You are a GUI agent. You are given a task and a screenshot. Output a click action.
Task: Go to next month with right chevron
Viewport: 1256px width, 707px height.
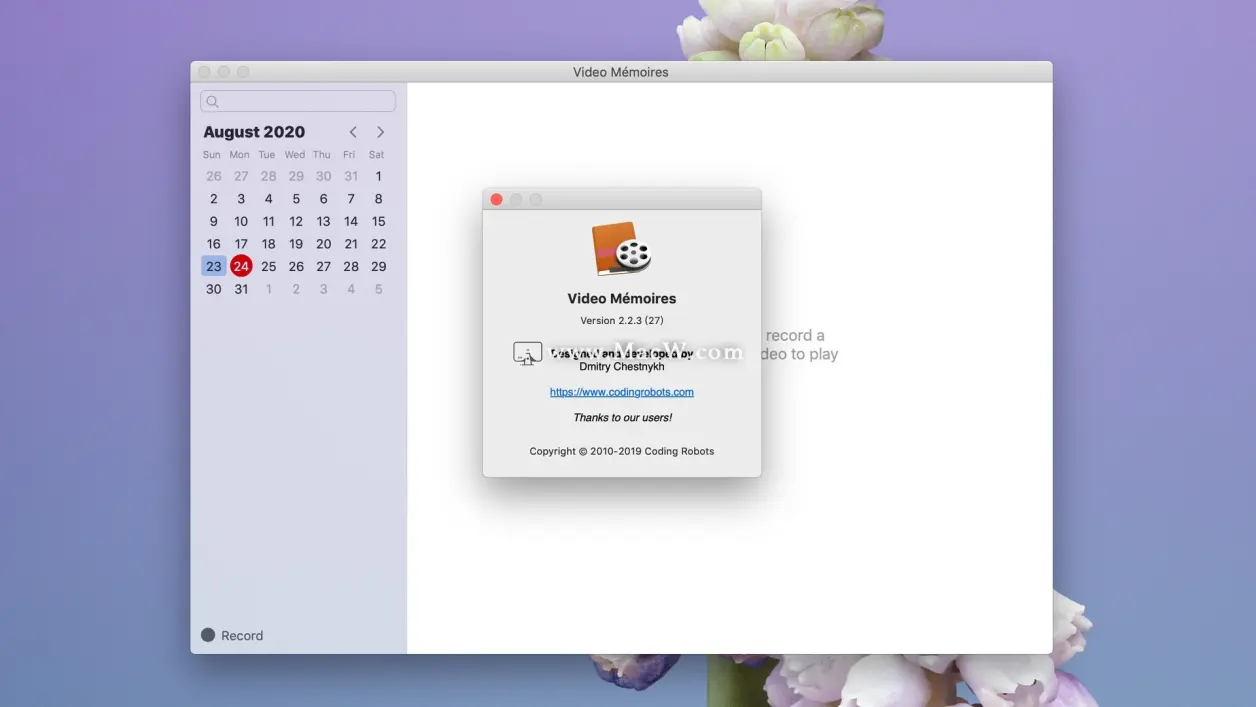(x=380, y=132)
